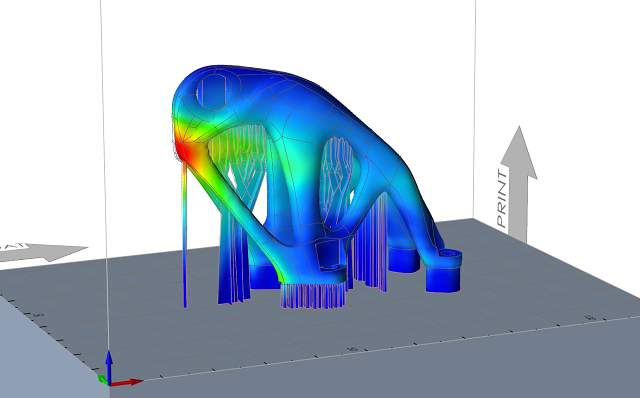Image resolution: width=640 pixels, height=398 pixels.
Task: Click the green Y axis arrow
Action: click(x=103, y=379)
